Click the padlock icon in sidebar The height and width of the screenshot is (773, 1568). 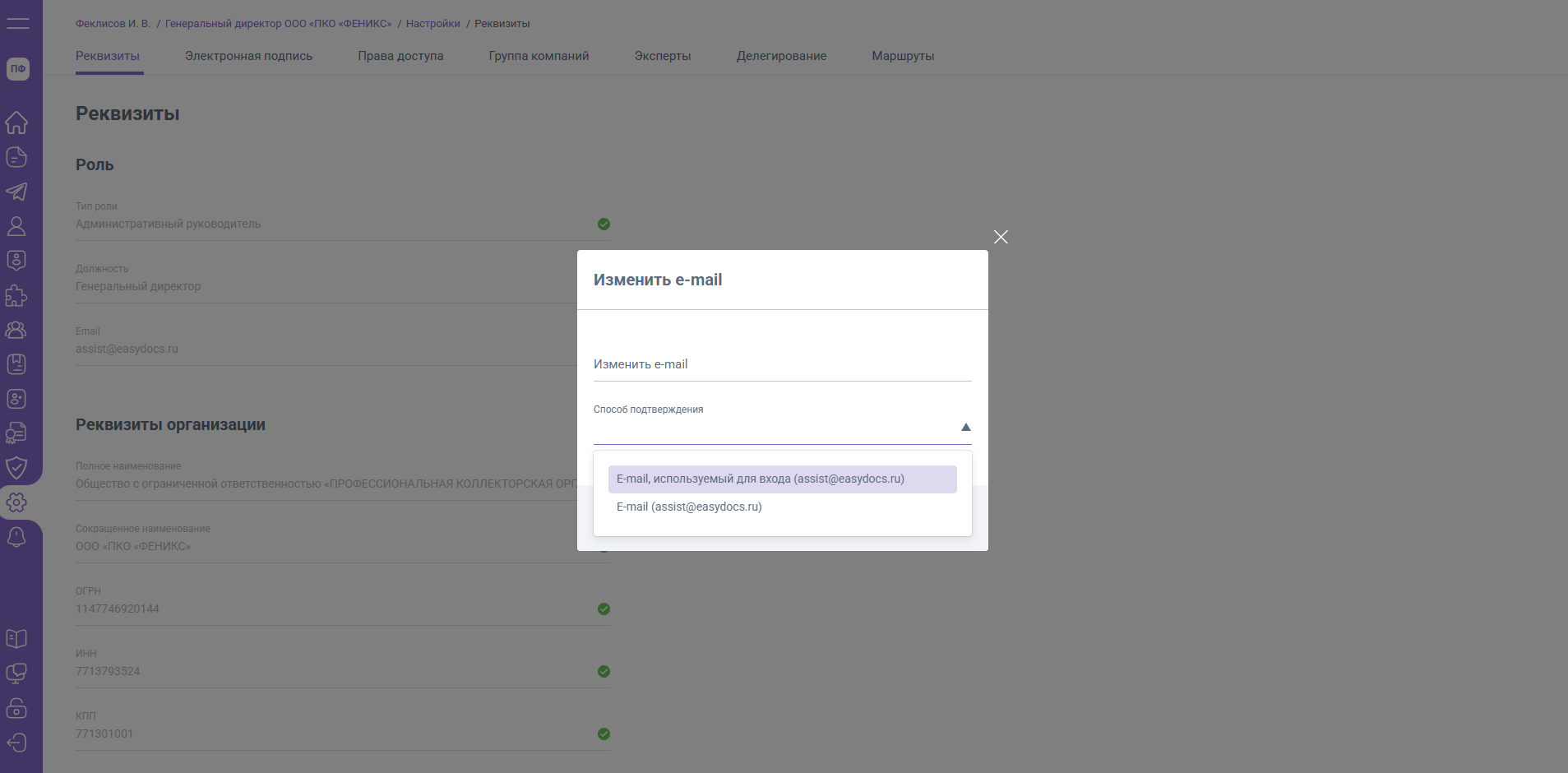coord(16,708)
